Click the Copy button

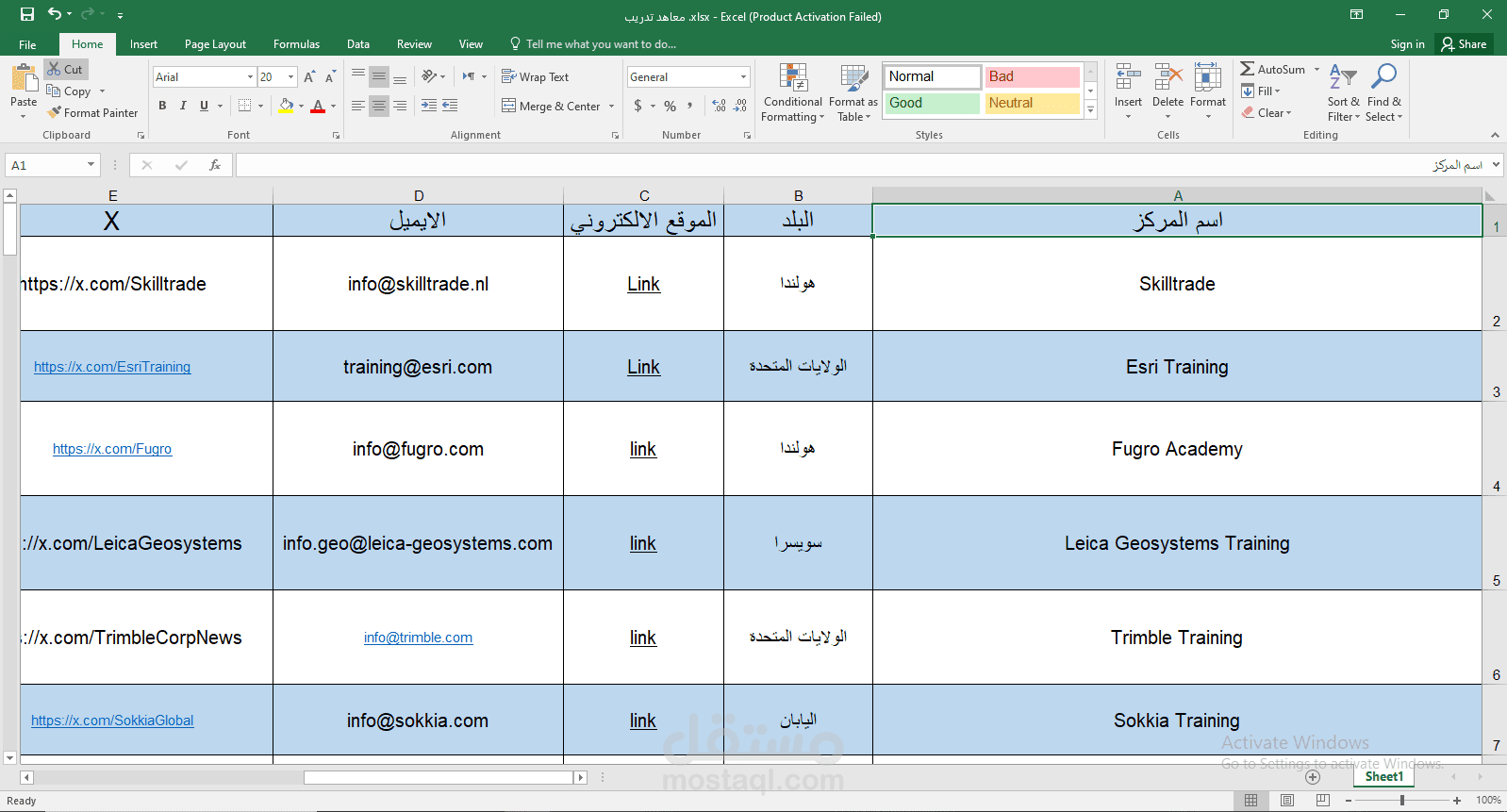70,91
